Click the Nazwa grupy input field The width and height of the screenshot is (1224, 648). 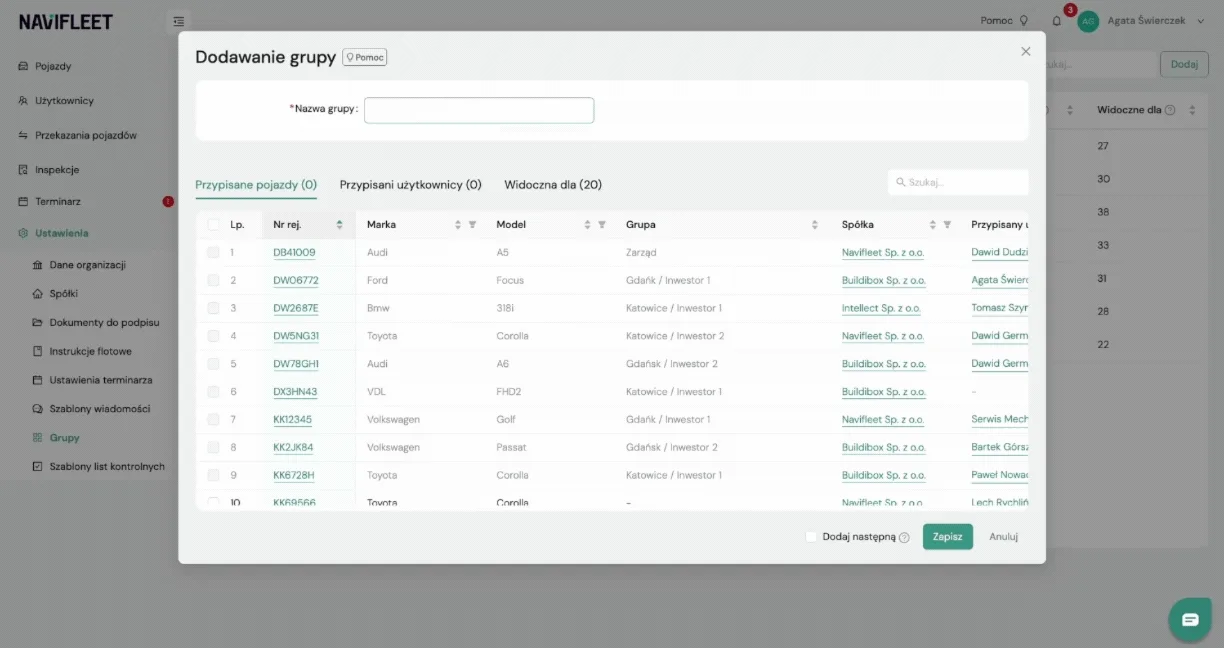click(479, 110)
